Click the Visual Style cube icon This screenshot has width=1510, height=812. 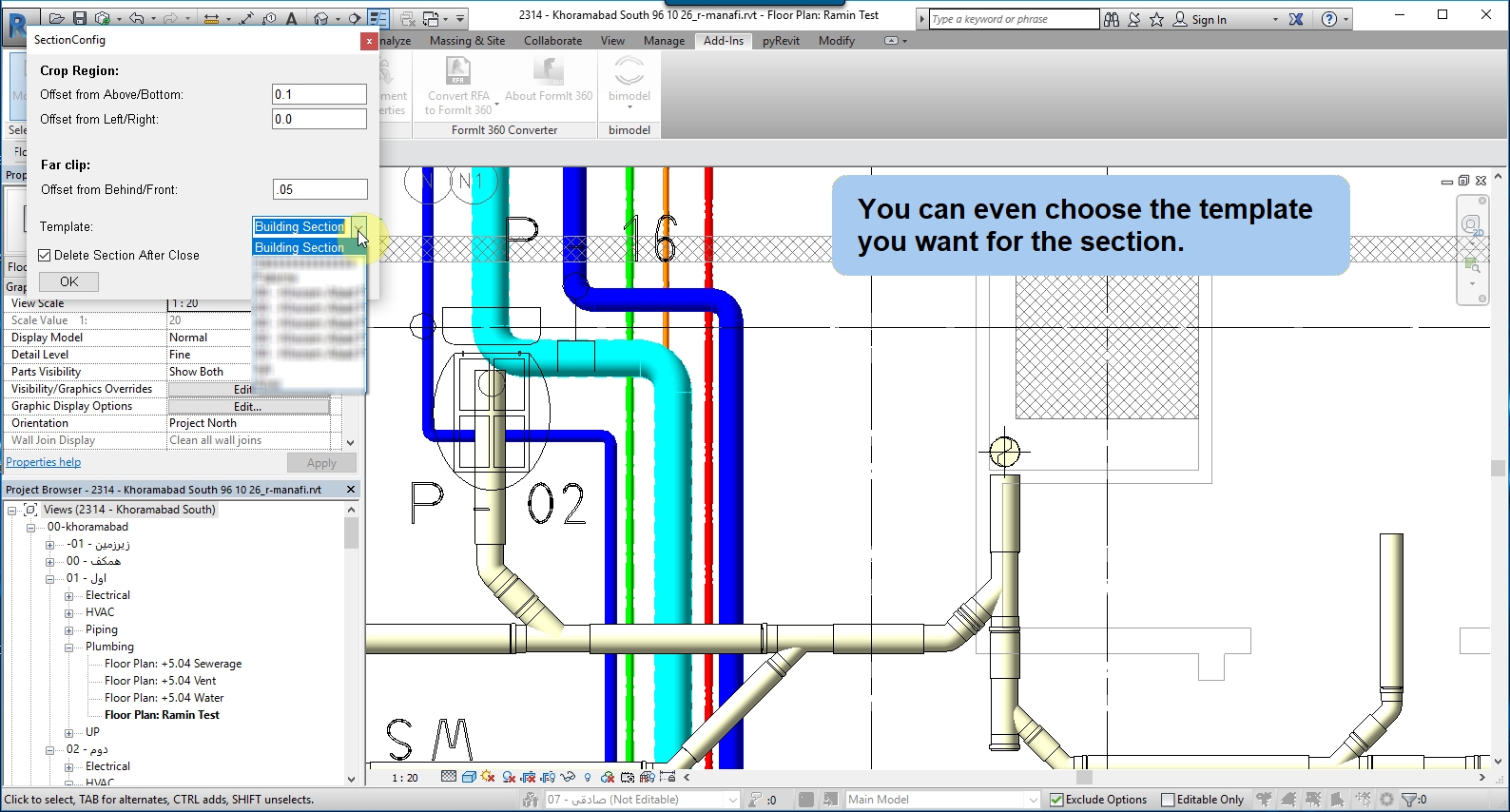click(469, 777)
